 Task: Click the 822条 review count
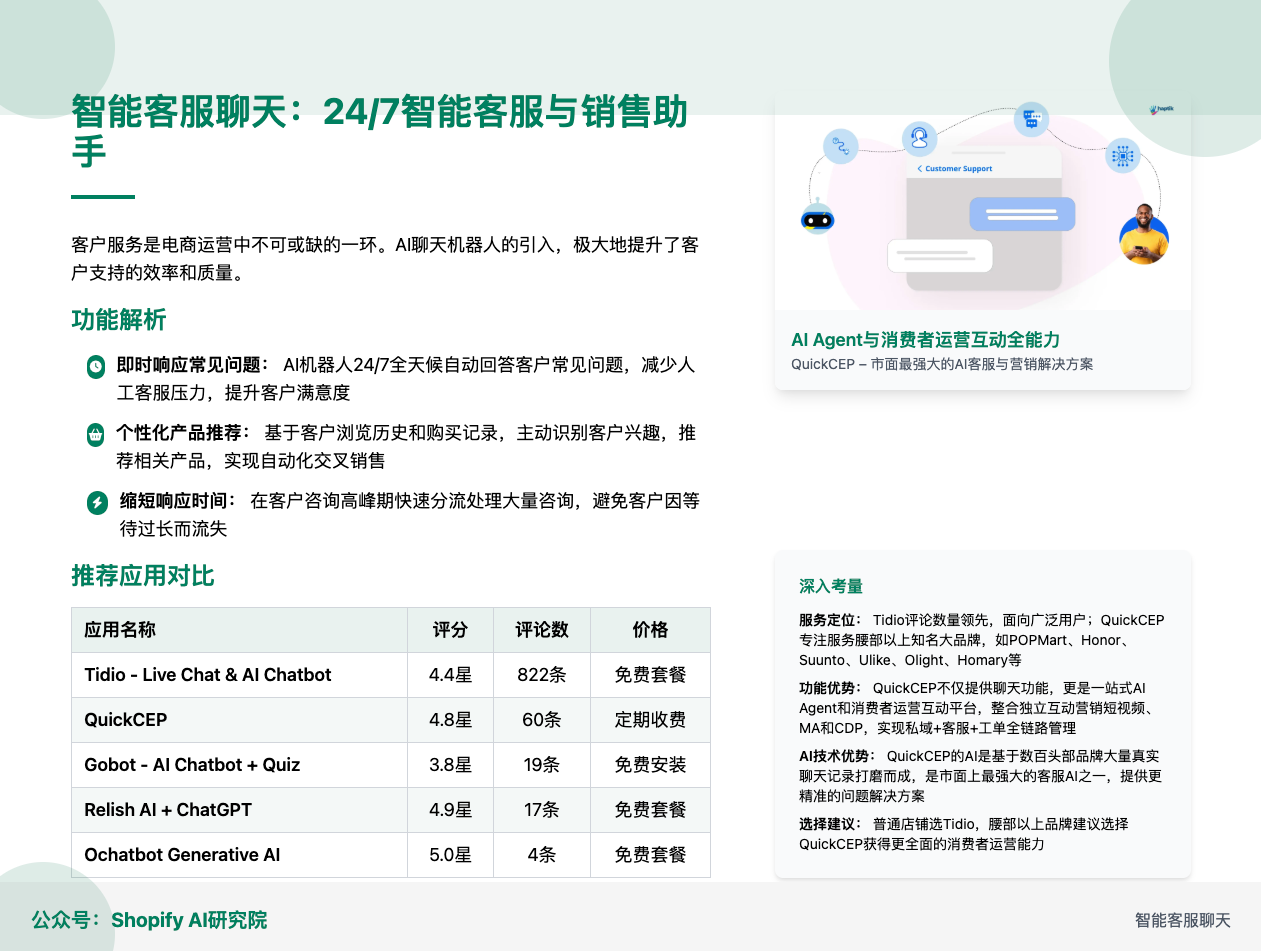(542, 675)
